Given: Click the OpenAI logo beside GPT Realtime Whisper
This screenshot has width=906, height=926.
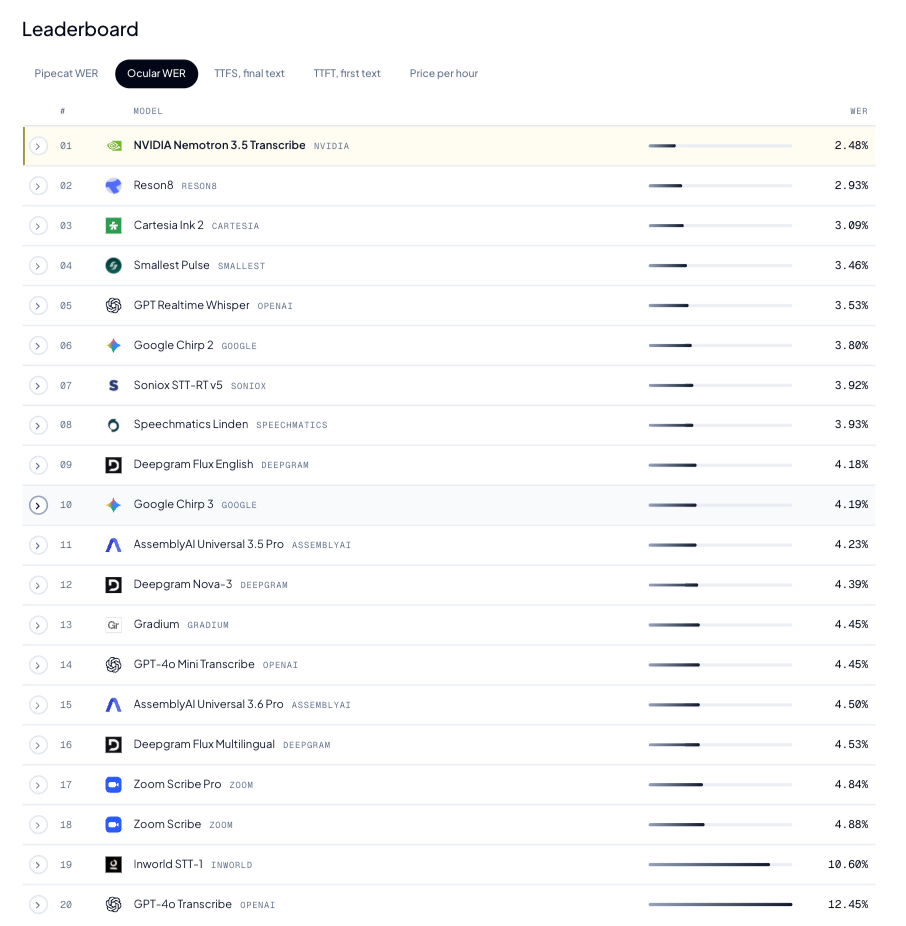Looking at the screenshot, I should coord(113,305).
